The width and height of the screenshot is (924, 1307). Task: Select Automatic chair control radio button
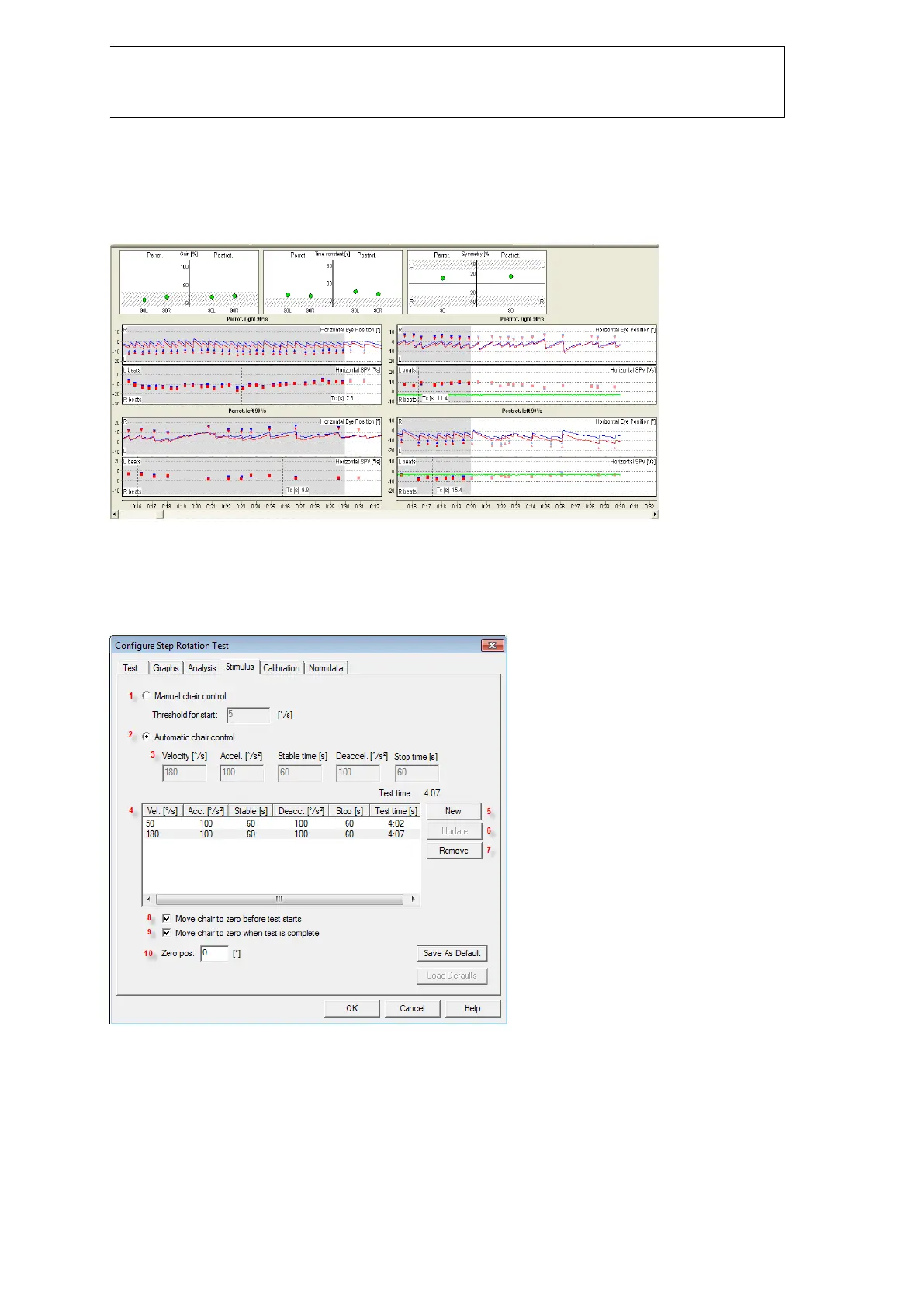146,737
